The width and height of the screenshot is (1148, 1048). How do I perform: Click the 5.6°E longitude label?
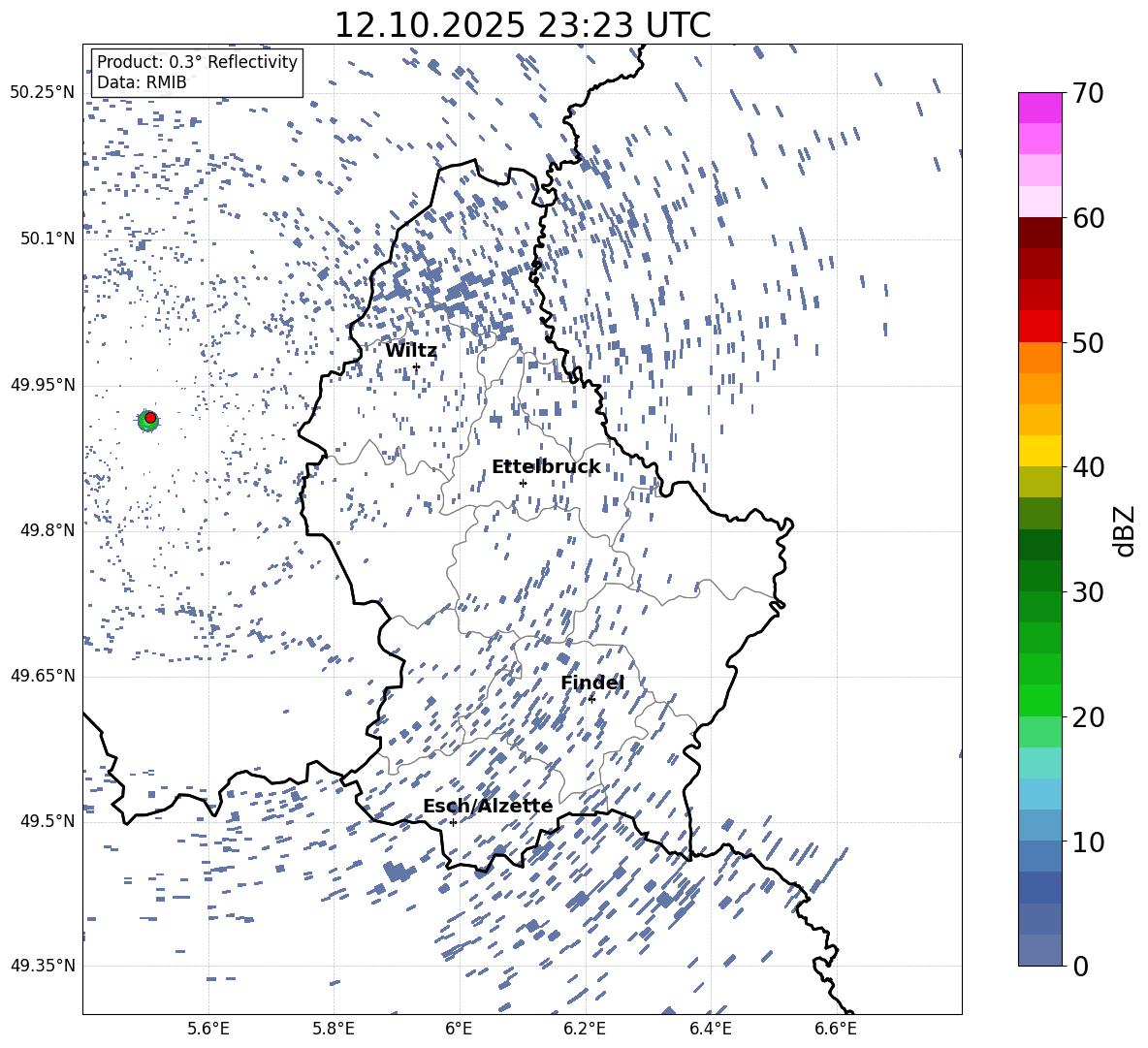(207, 1029)
